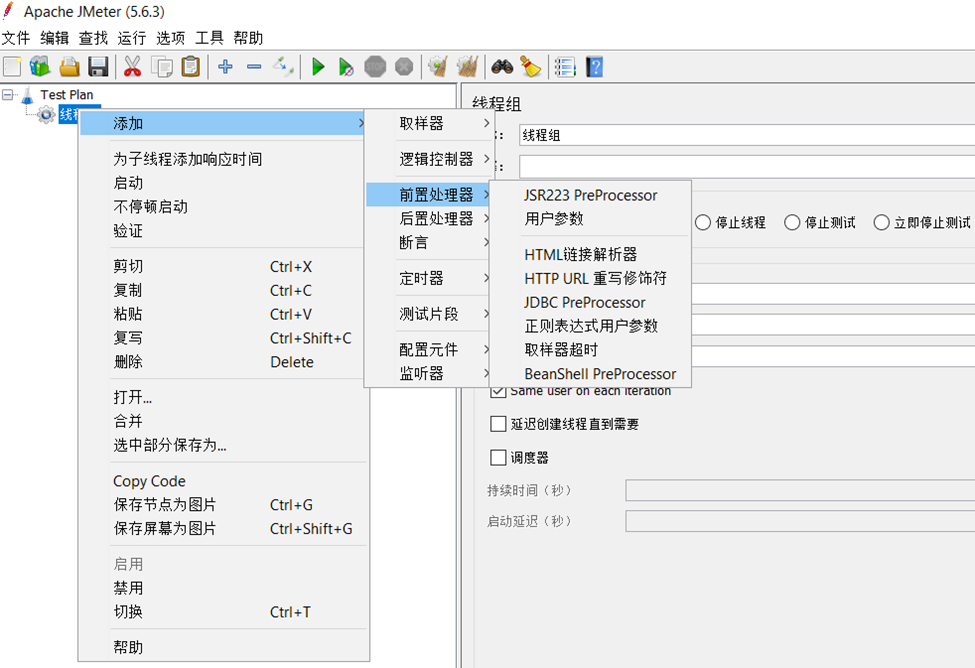Open the 编辑 menu
Viewport: 975px width, 668px height.
click(x=54, y=38)
